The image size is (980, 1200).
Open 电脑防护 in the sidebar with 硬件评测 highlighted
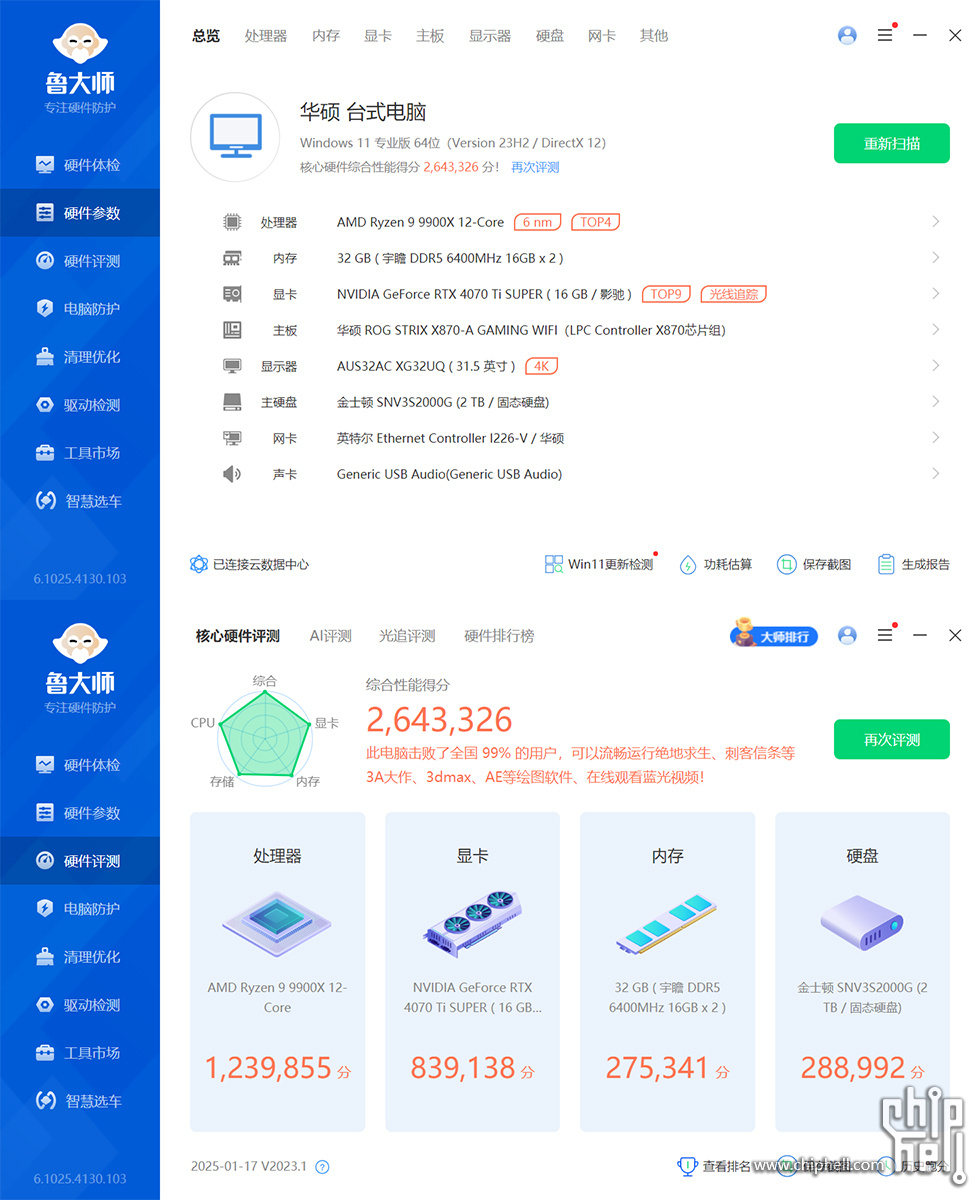(80, 909)
